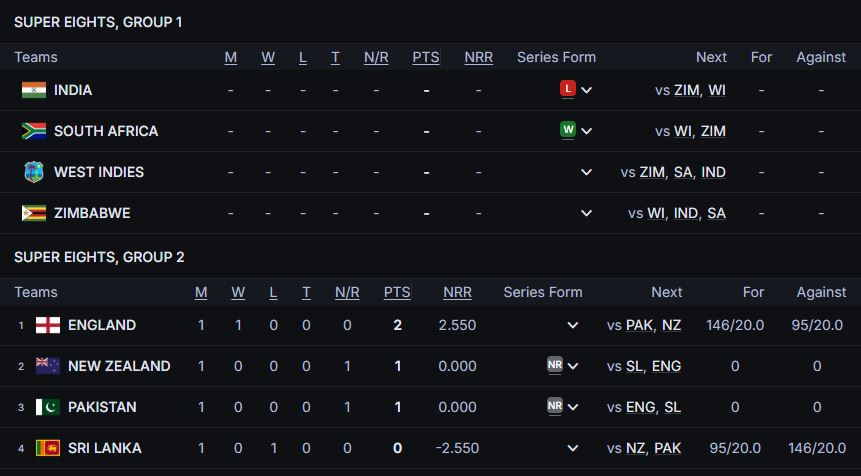The height and width of the screenshot is (476, 861).
Task: Click India's red L form badge
Action: (x=568, y=89)
